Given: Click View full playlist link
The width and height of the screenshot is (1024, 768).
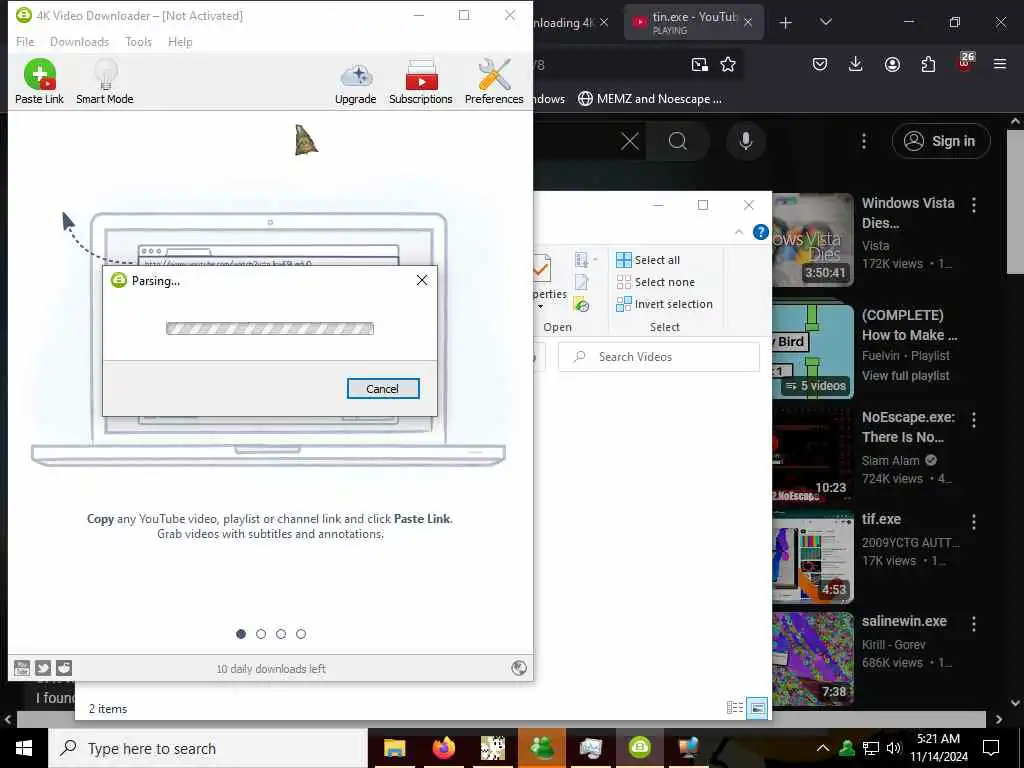Looking at the screenshot, I should tap(905, 376).
